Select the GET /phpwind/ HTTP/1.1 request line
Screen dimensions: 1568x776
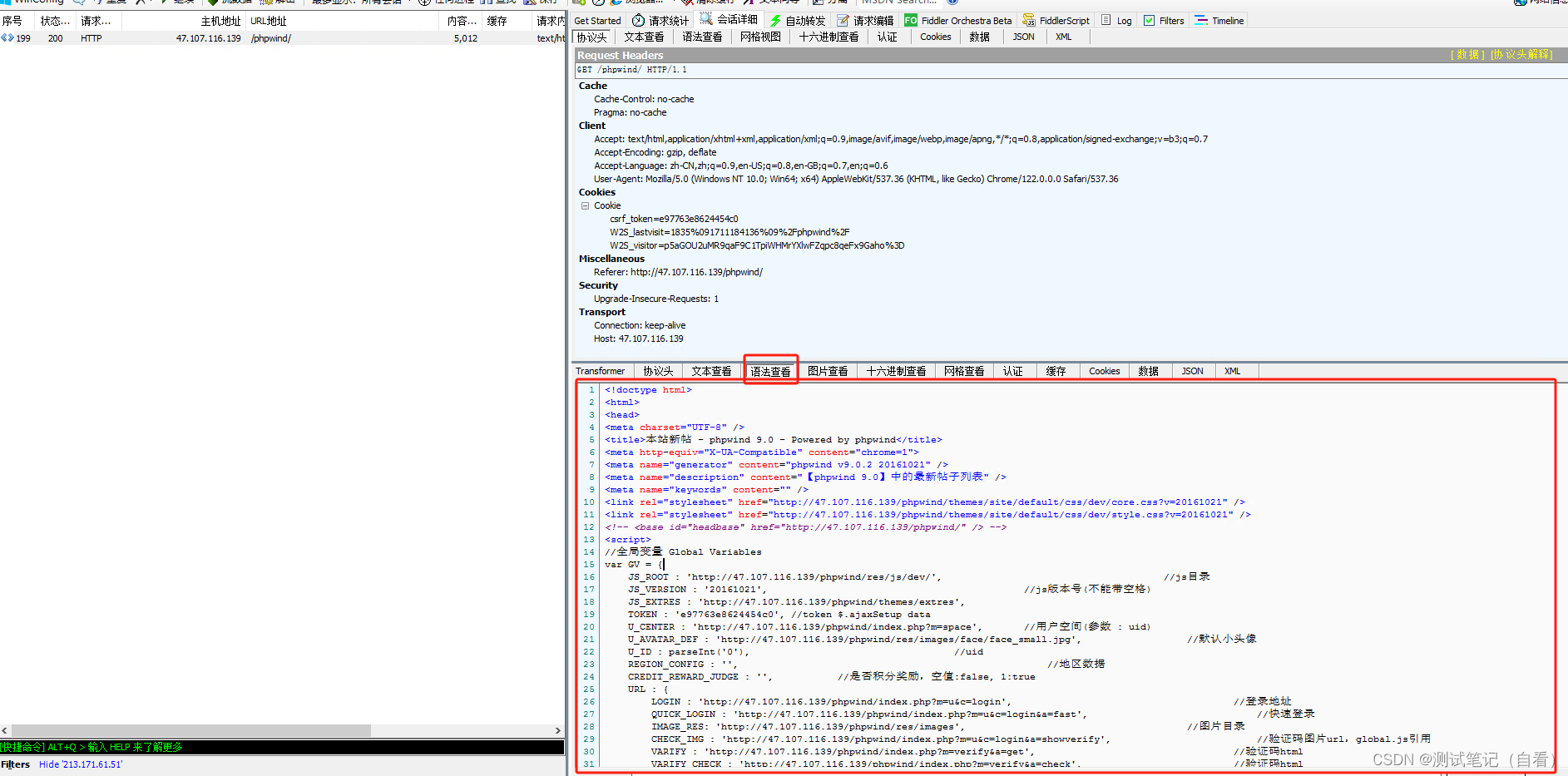[x=632, y=70]
